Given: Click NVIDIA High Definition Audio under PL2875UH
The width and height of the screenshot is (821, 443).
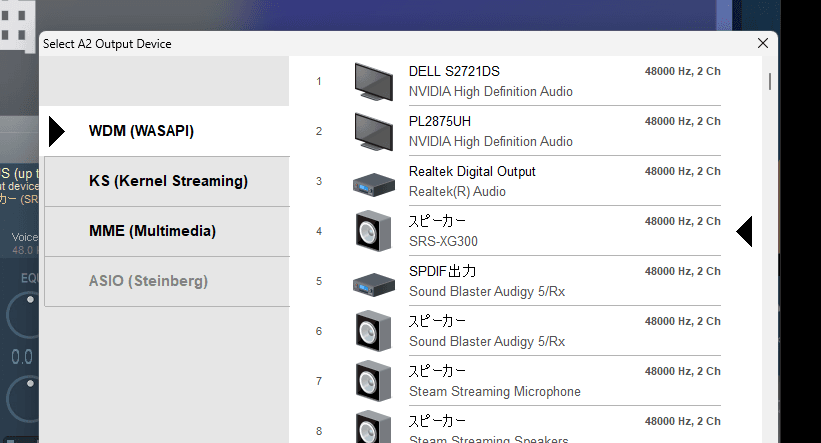Looking at the screenshot, I should coord(491,141).
